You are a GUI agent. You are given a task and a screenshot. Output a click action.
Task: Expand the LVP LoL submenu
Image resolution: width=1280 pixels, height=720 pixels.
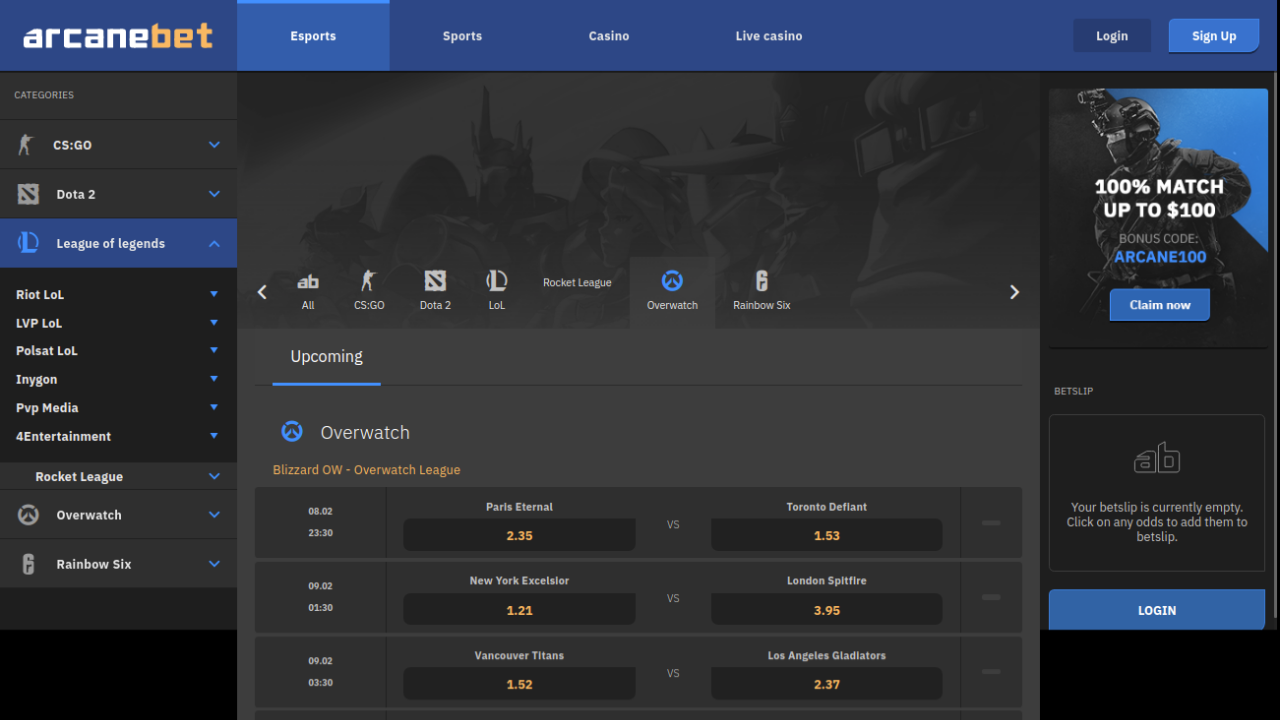tap(214, 322)
